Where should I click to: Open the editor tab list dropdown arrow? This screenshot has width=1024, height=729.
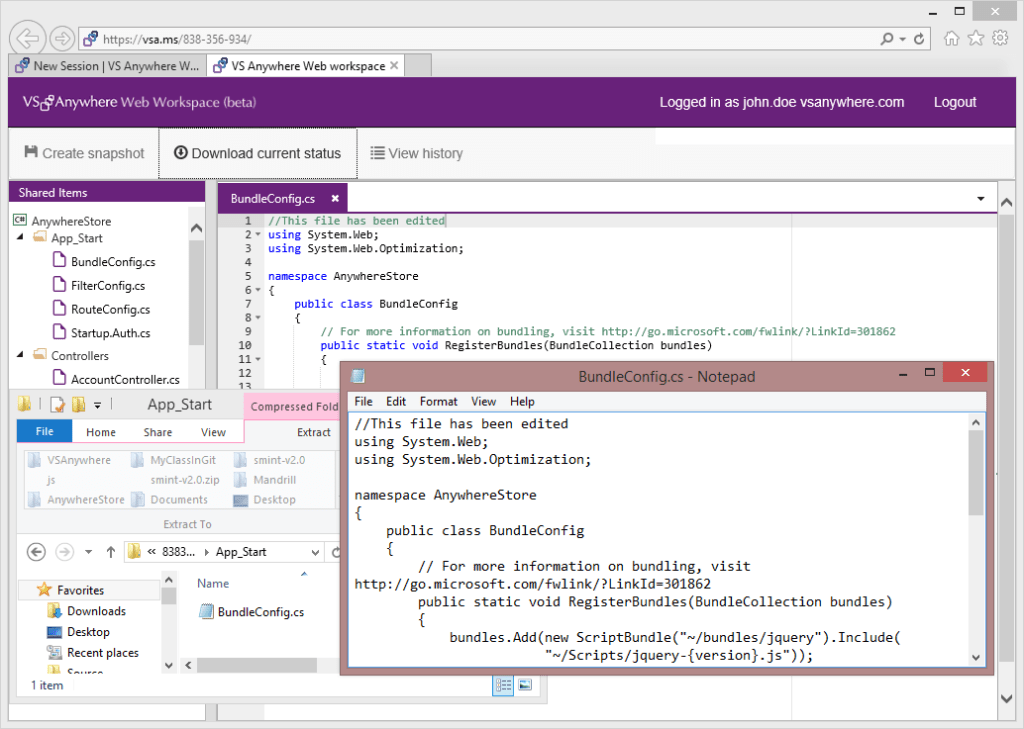pyautogui.click(x=980, y=199)
